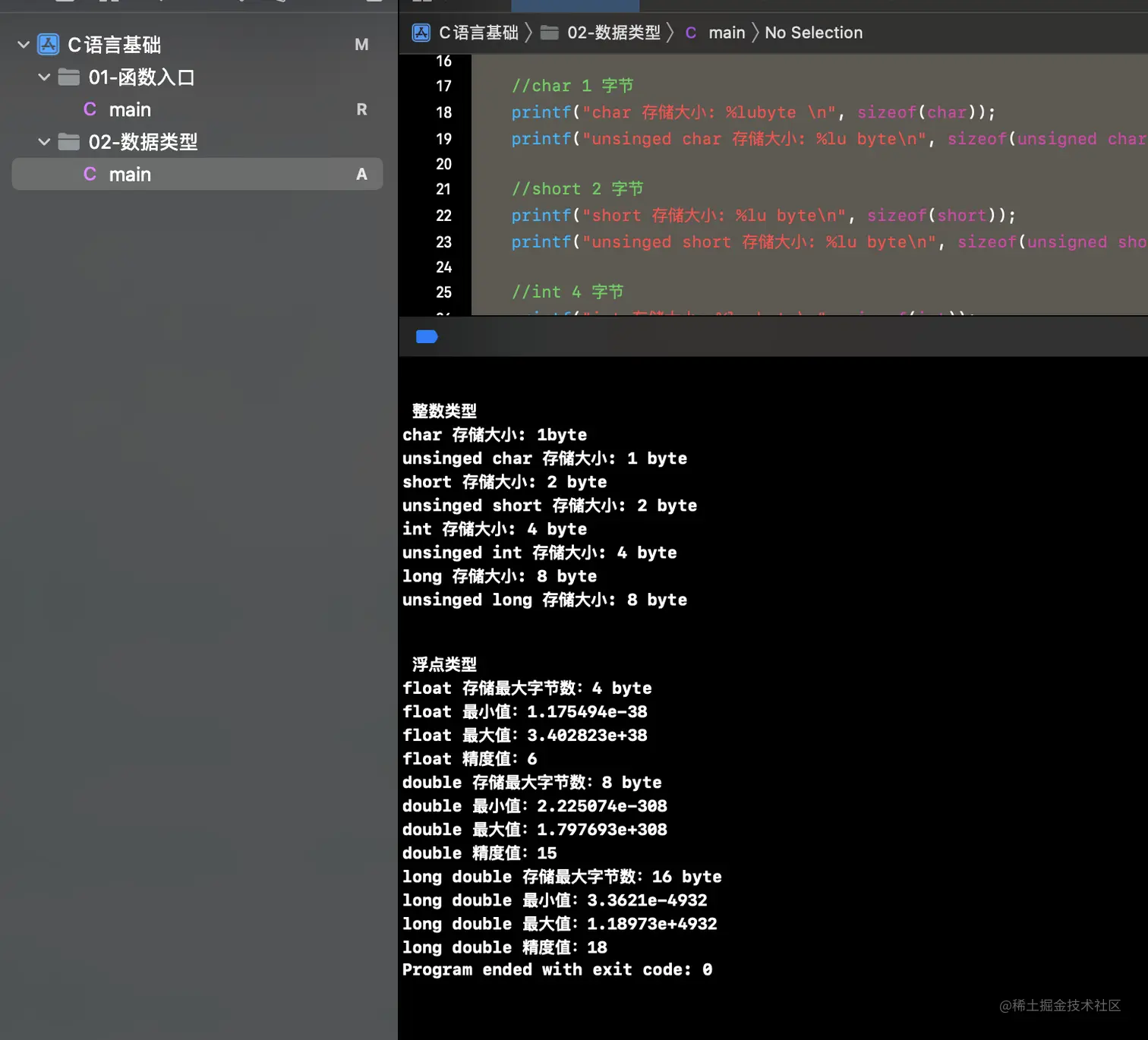Click the C file icon in the breadcrumb bar
The height and width of the screenshot is (1040, 1148).
[691, 33]
